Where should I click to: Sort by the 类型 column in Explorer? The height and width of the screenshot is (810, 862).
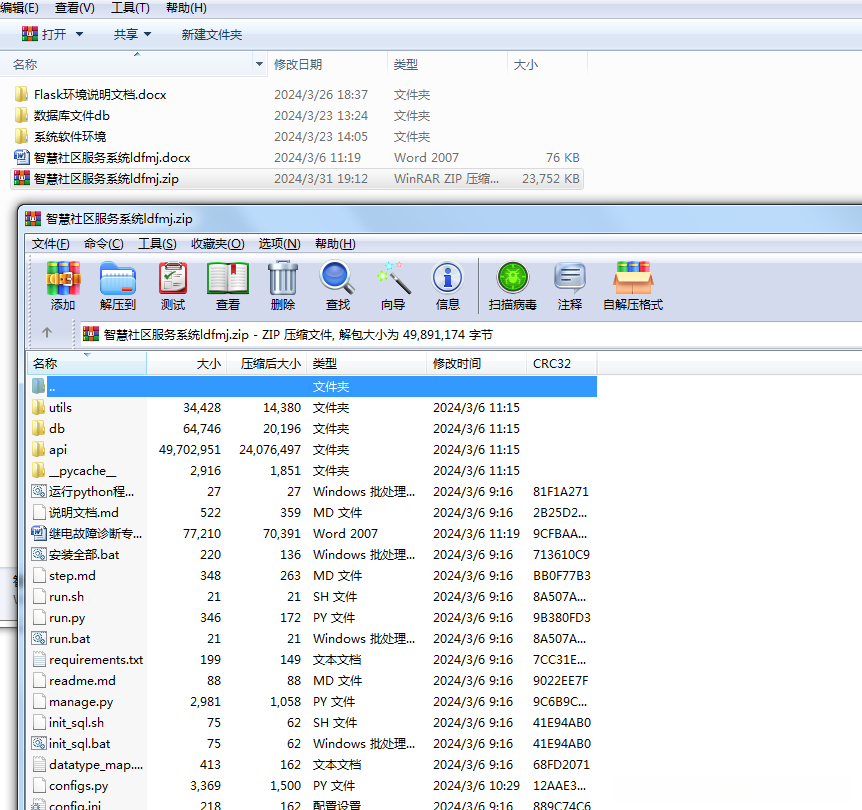coord(447,64)
